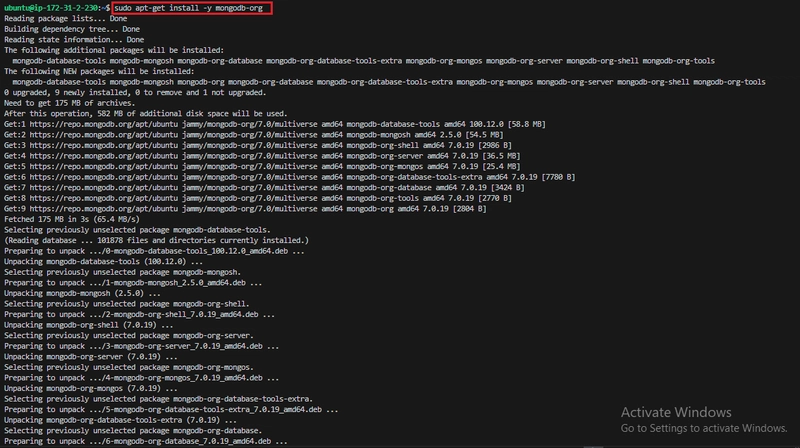Click the Get:1 line for mongodb-database-tools
The image size is (800, 448).
(x=274, y=124)
